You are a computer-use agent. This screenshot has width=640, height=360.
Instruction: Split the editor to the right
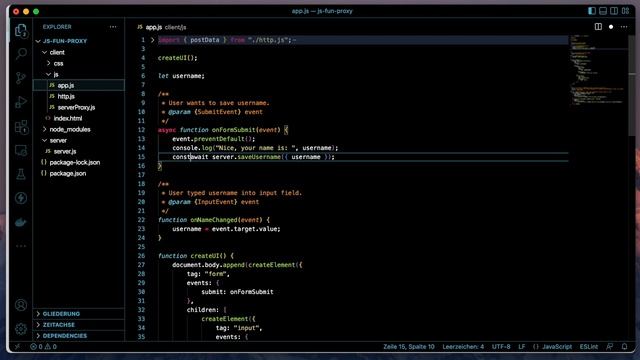pyautogui.click(x=598, y=27)
